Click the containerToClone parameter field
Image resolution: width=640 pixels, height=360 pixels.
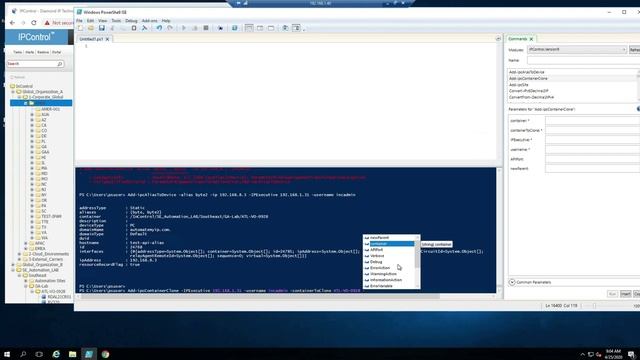click(593, 130)
